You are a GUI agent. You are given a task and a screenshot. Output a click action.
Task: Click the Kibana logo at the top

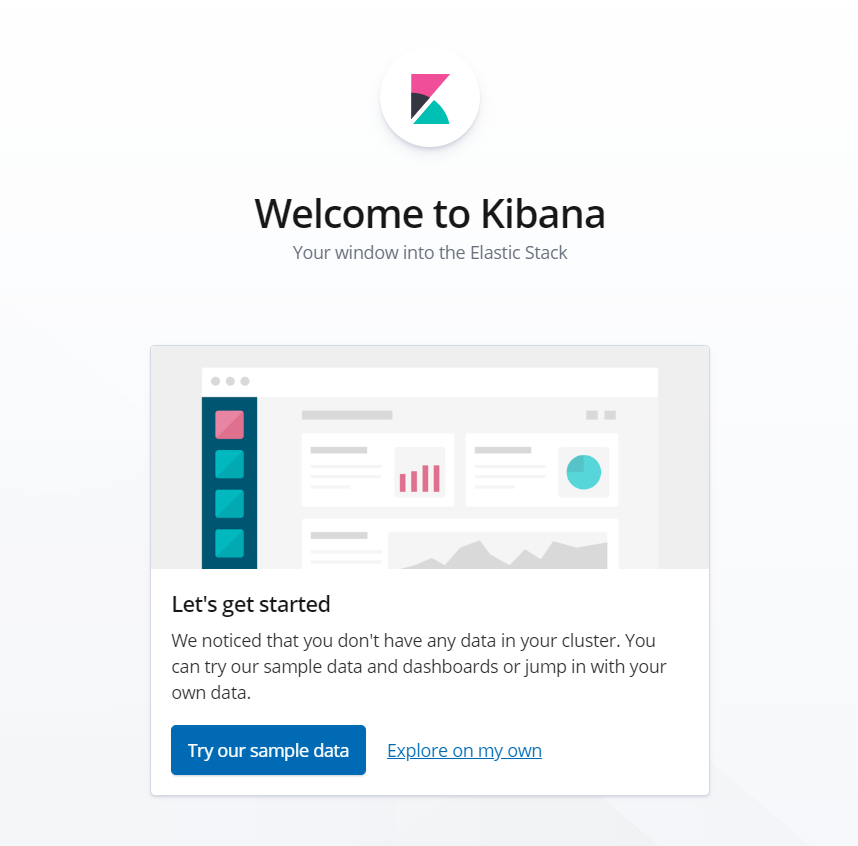(x=430, y=98)
